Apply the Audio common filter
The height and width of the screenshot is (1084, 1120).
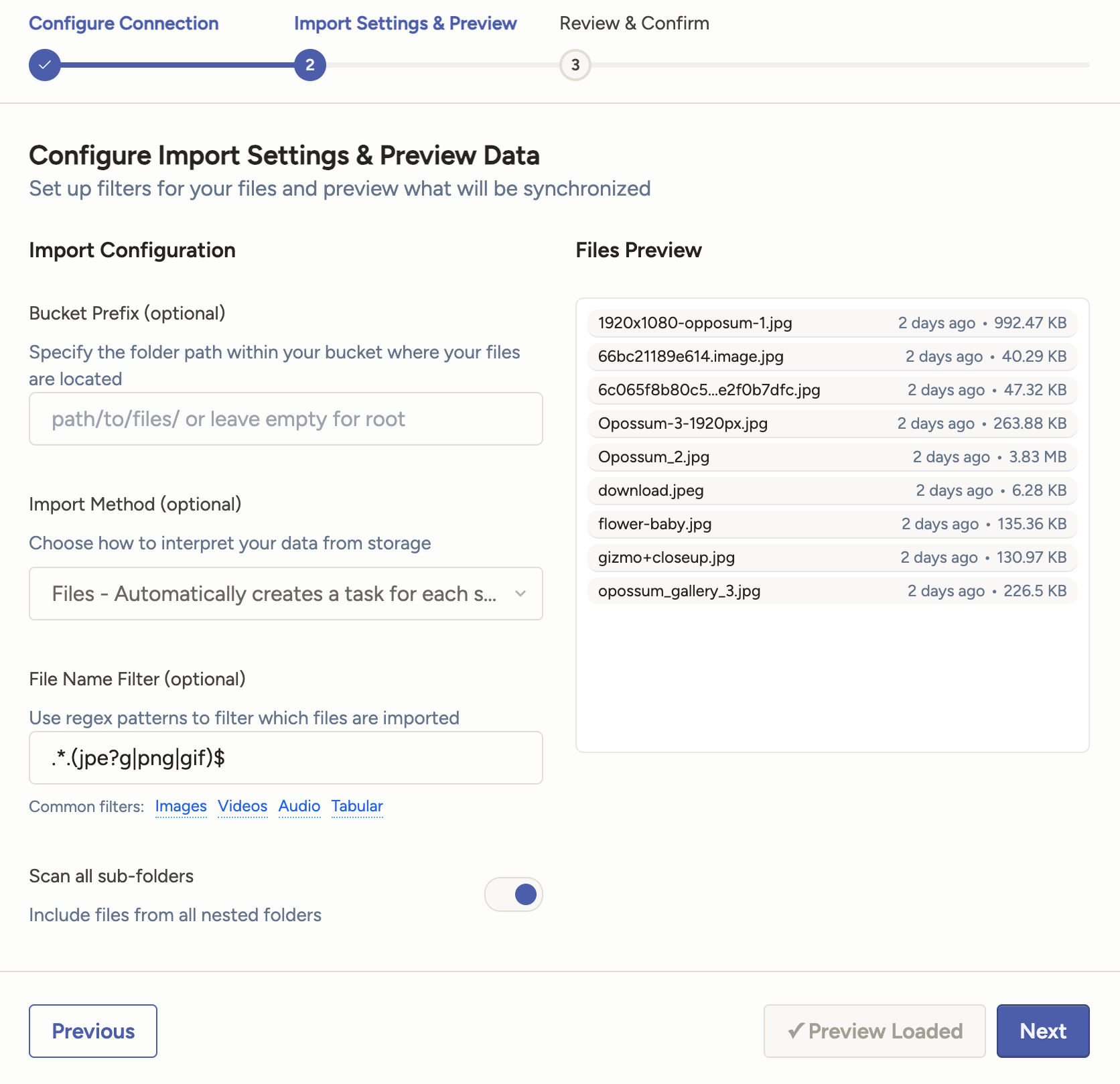click(299, 806)
